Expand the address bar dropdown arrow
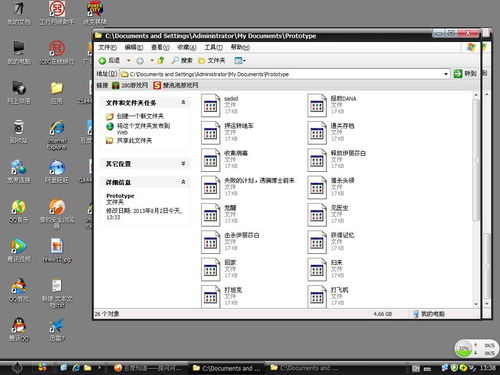This screenshot has height=375, width=500. click(446, 74)
